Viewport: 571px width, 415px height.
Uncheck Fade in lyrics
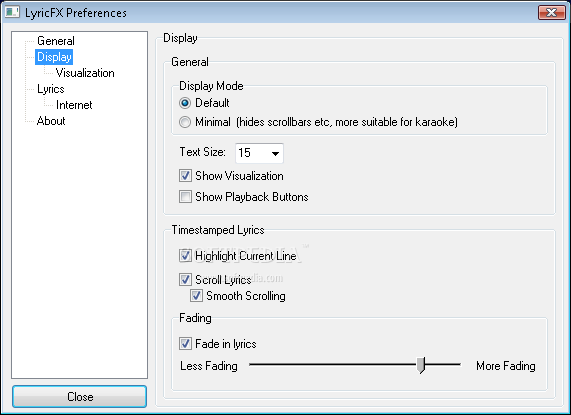click(x=185, y=343)
